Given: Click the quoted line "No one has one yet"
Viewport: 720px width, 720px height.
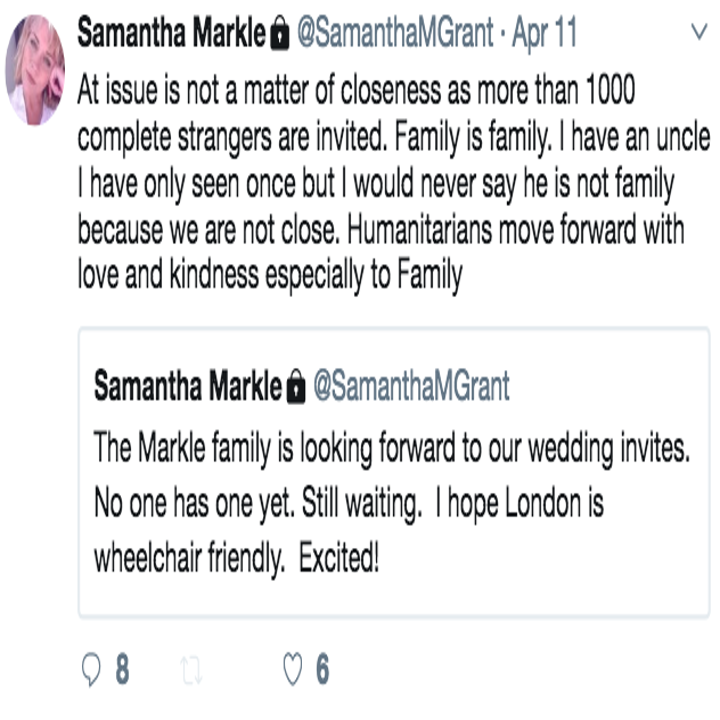Looking at the screenshot, I should point(348,501).
